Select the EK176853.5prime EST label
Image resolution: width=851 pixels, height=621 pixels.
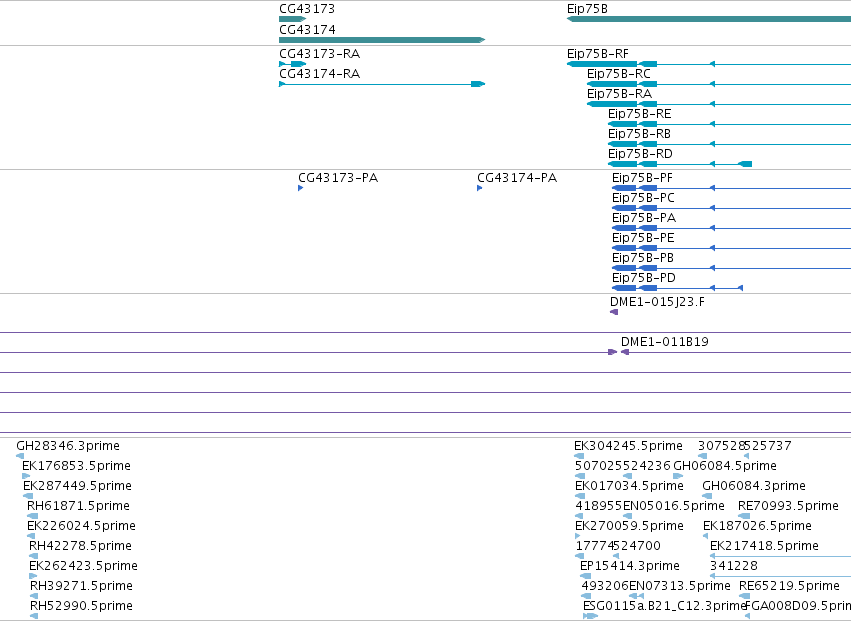tap(77, 466)
